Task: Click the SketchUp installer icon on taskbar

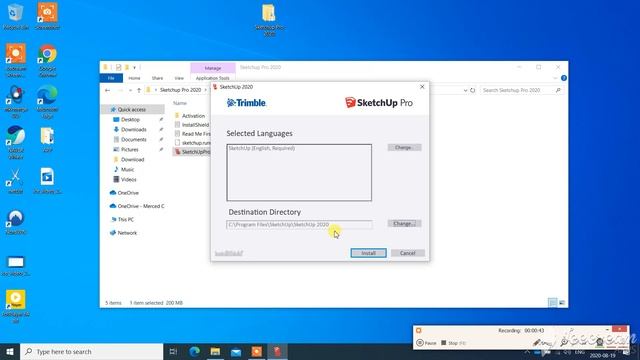Action: point(278,351)
